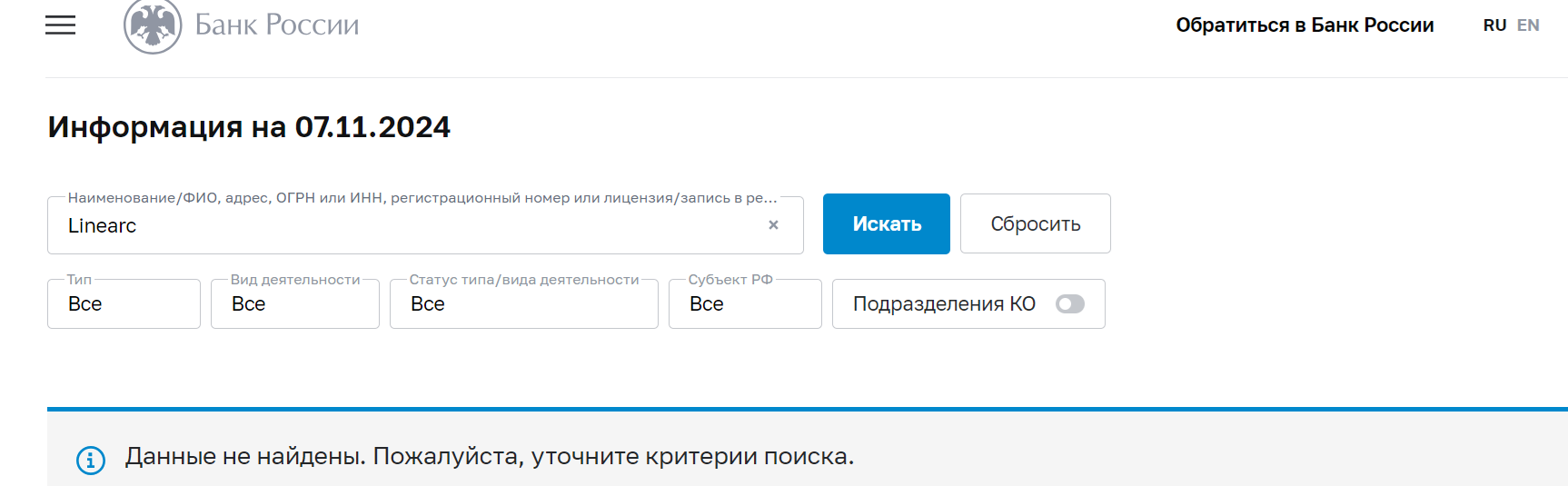This screenshot has width=1568, height=486.
Task: Open the Обратиться в Банк России link
Action: click(x=1305, y=25)
